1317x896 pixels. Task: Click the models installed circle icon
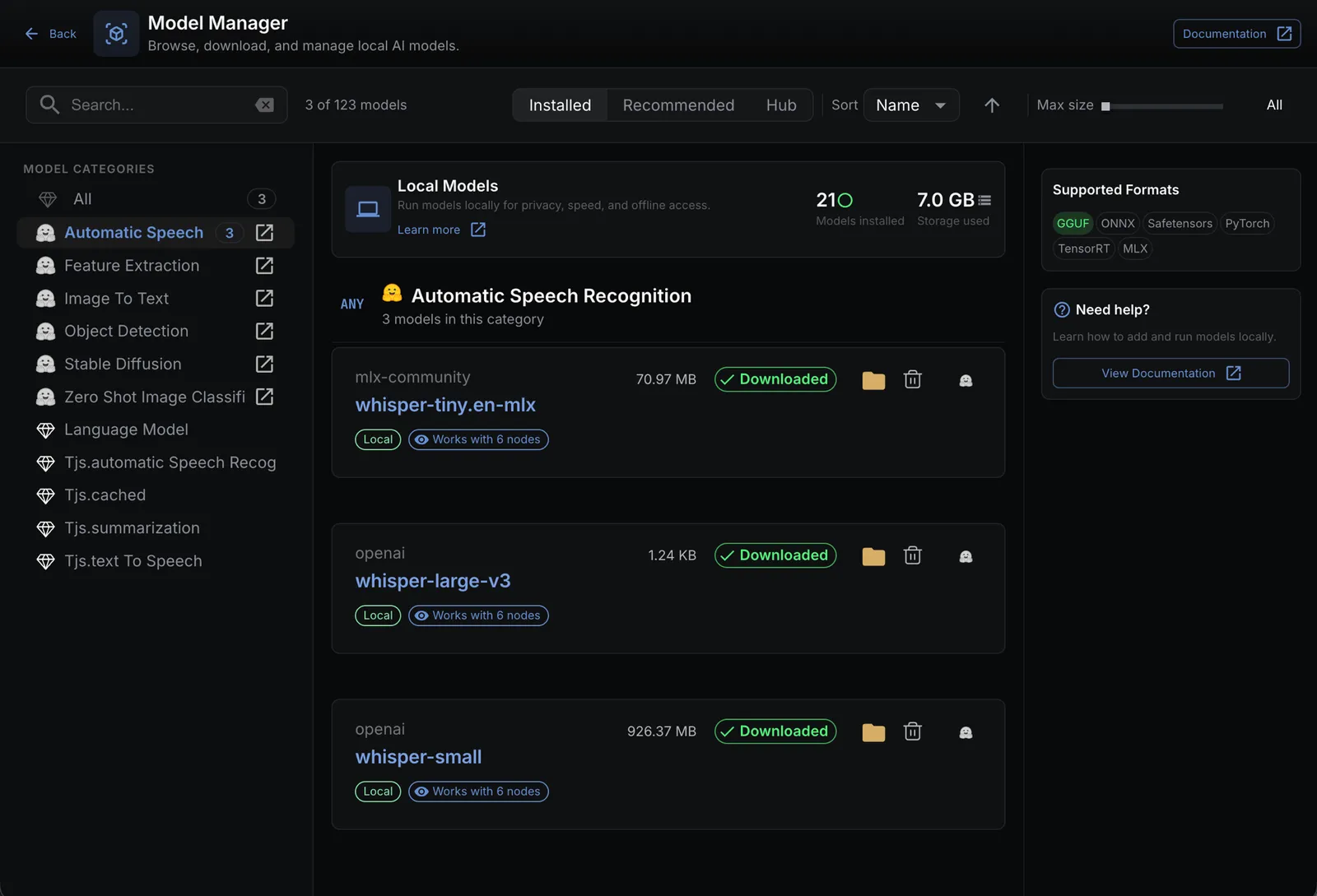[845, 200]
